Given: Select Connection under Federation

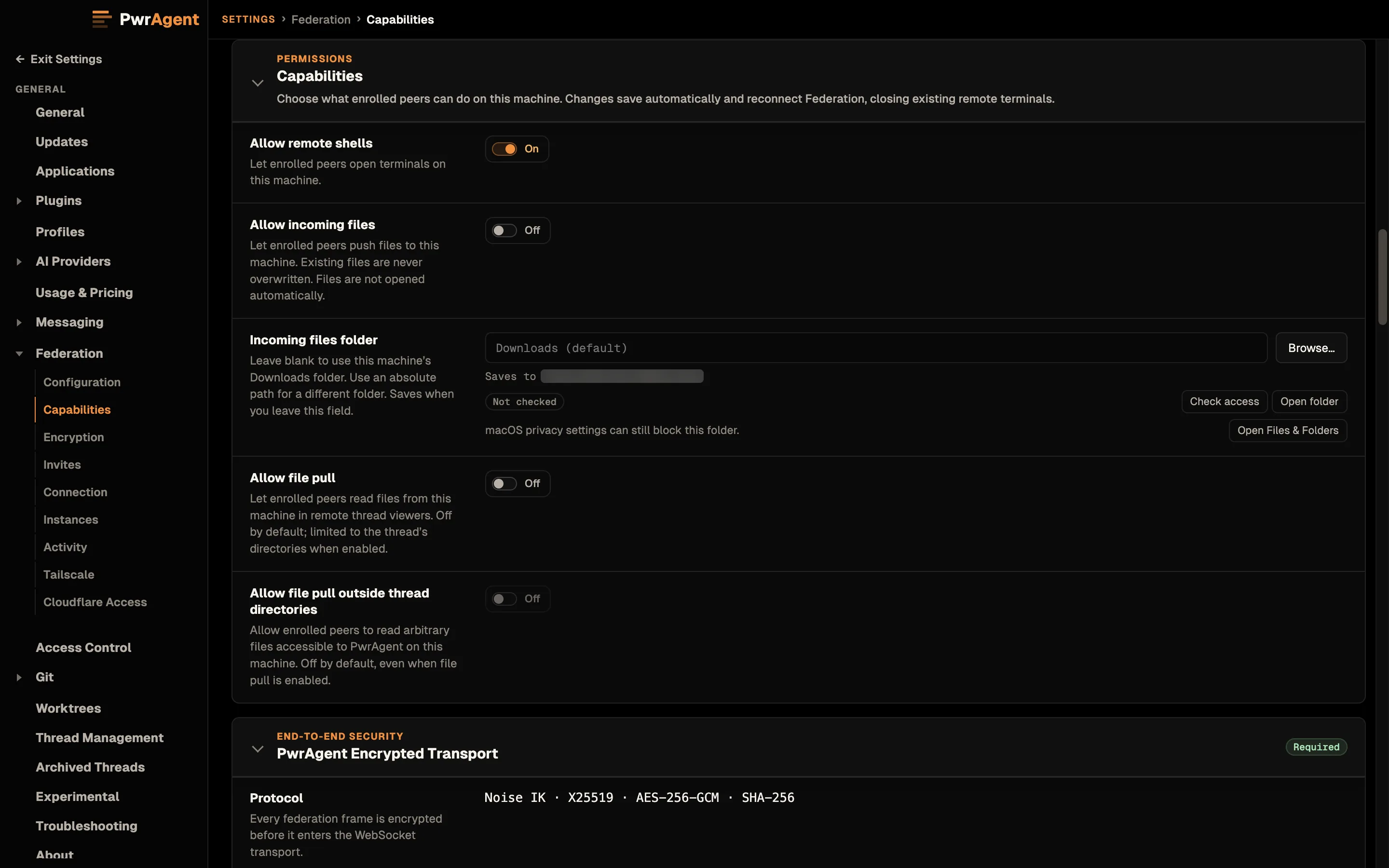Looking at the screenshot, I should [75, 492].
